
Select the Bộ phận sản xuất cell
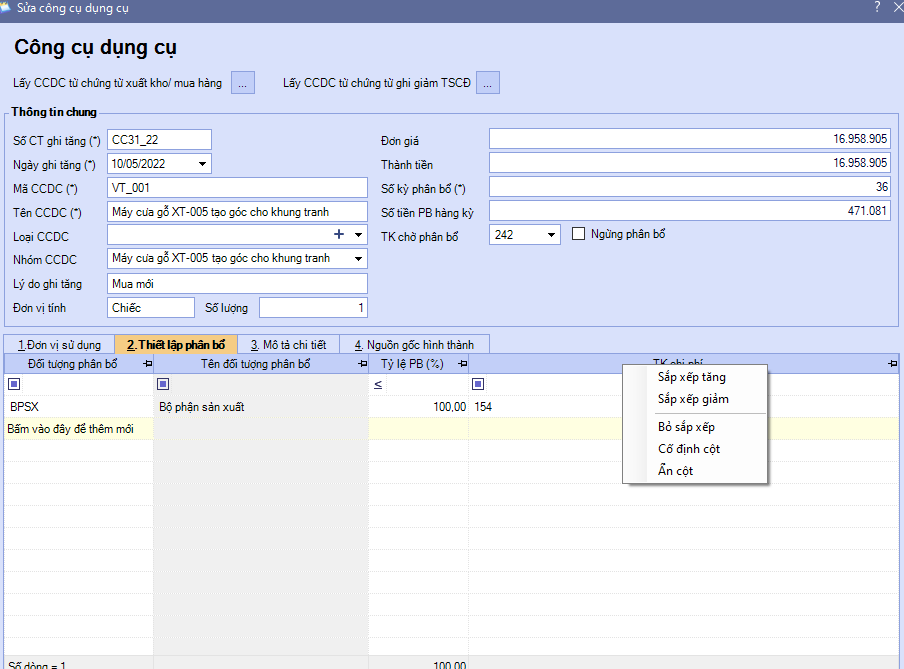coord(261,407)
